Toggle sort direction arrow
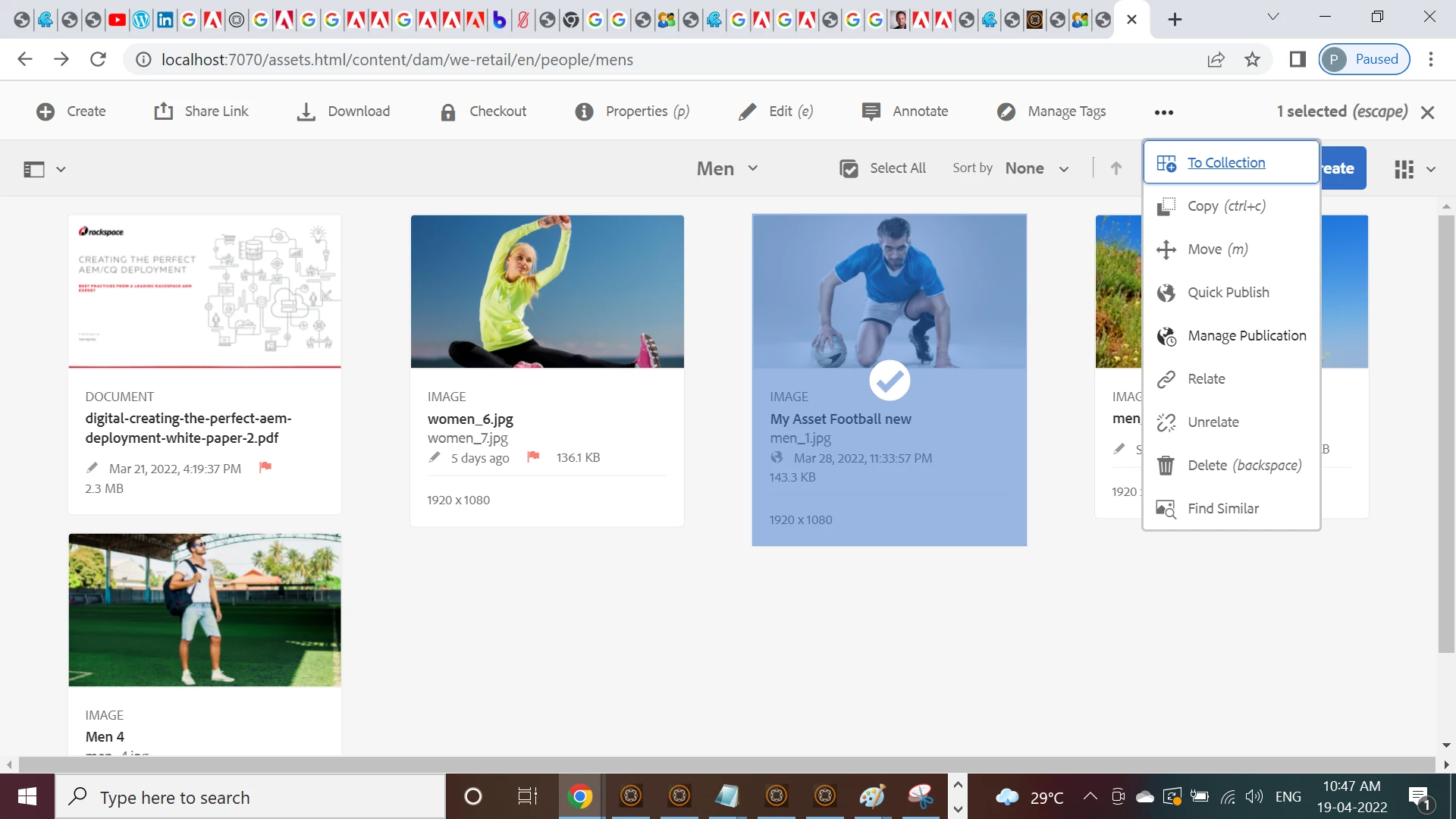The height and width of the screenshot is (819, 1456). point(1116,168)
